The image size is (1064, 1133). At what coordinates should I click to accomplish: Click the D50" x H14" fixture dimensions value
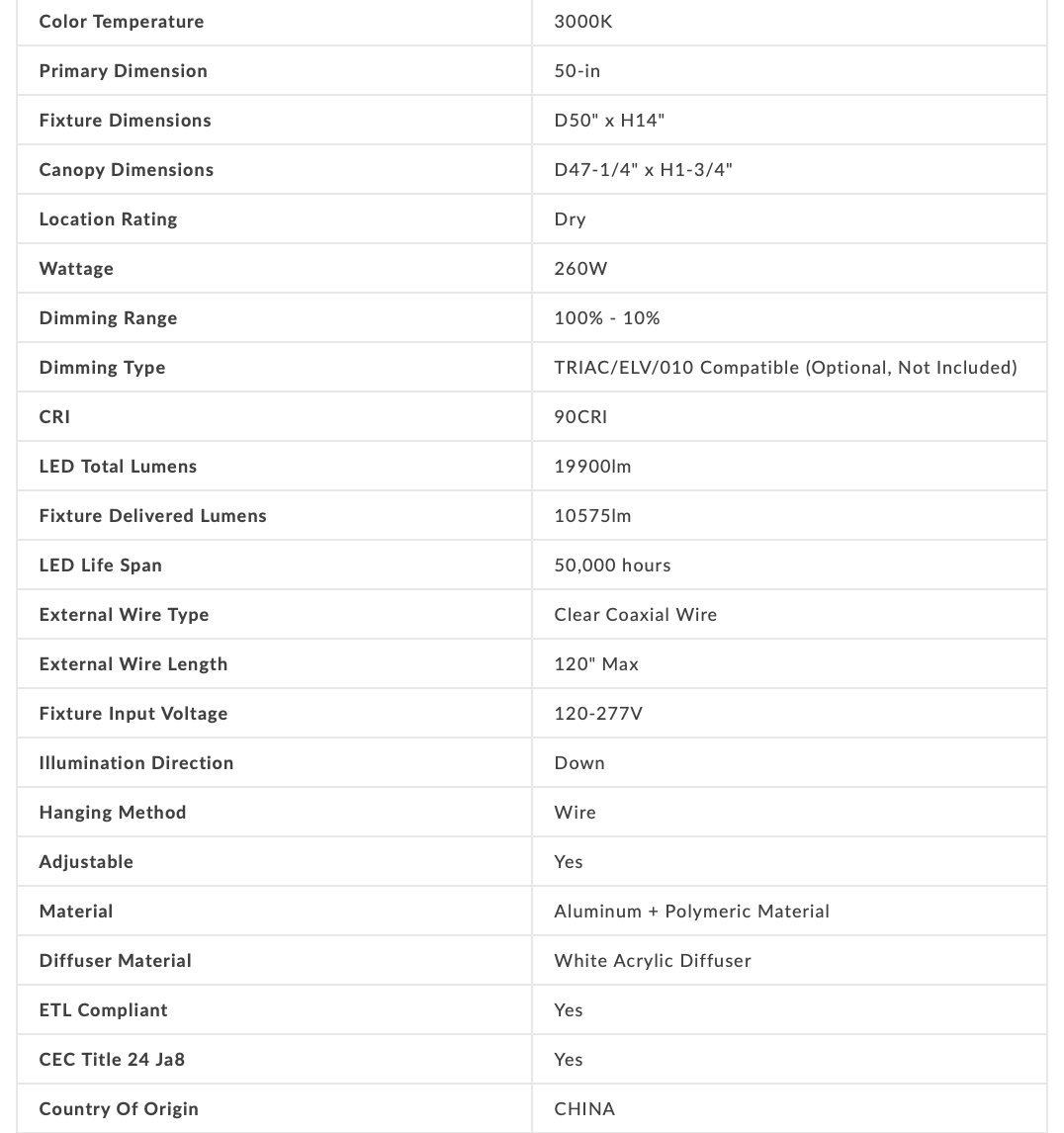tap(609, 121)
